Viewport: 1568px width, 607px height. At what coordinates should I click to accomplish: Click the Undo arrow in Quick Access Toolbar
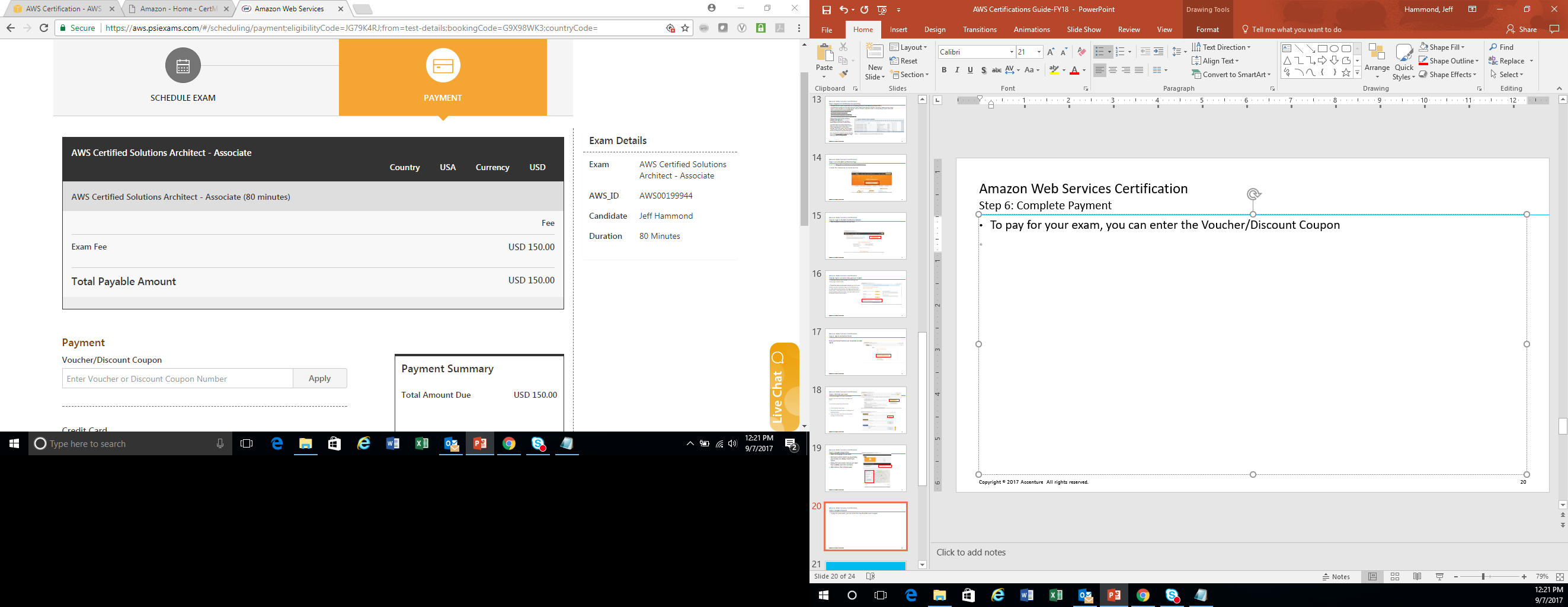coord(844,9)
